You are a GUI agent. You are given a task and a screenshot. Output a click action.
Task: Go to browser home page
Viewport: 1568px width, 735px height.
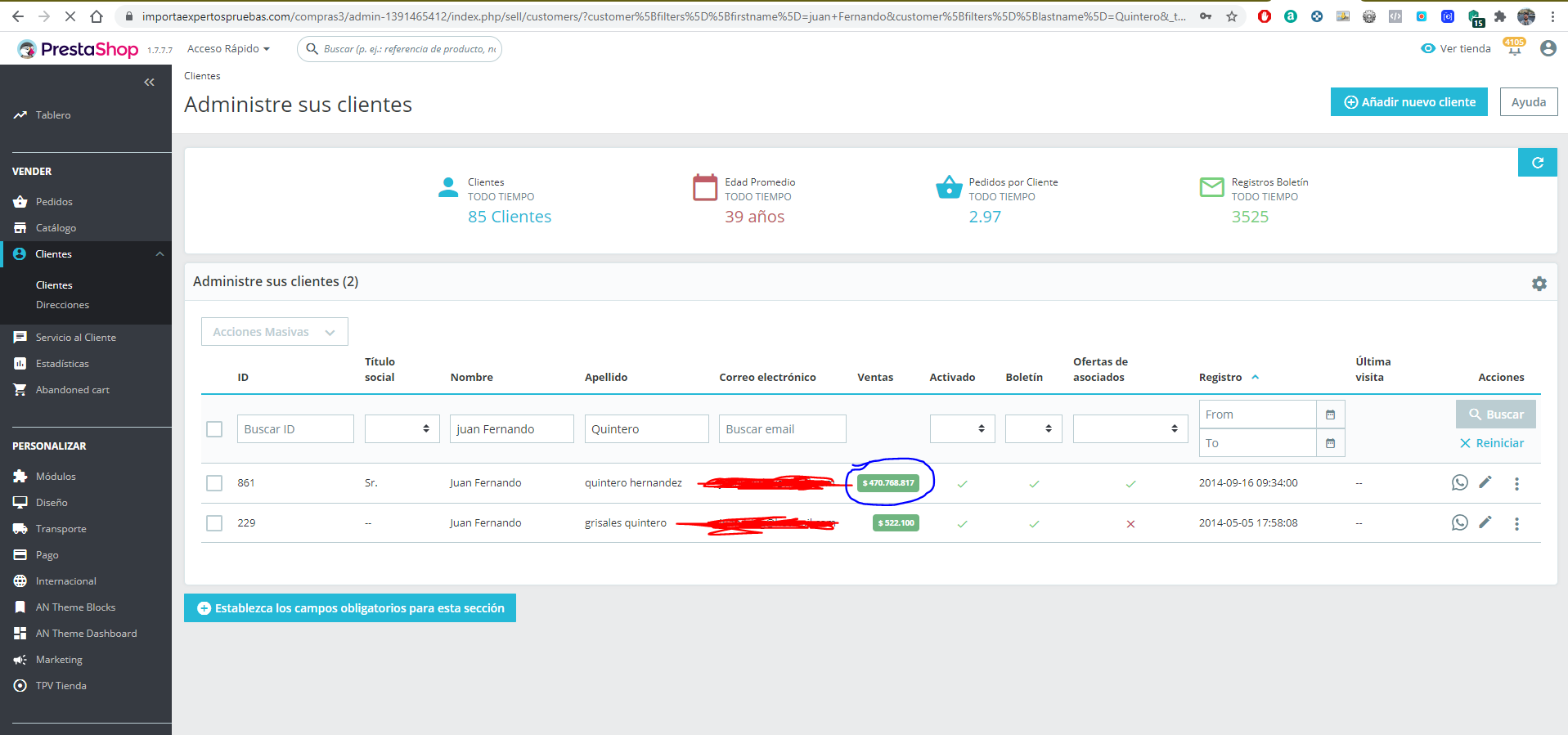pos(97,16)
